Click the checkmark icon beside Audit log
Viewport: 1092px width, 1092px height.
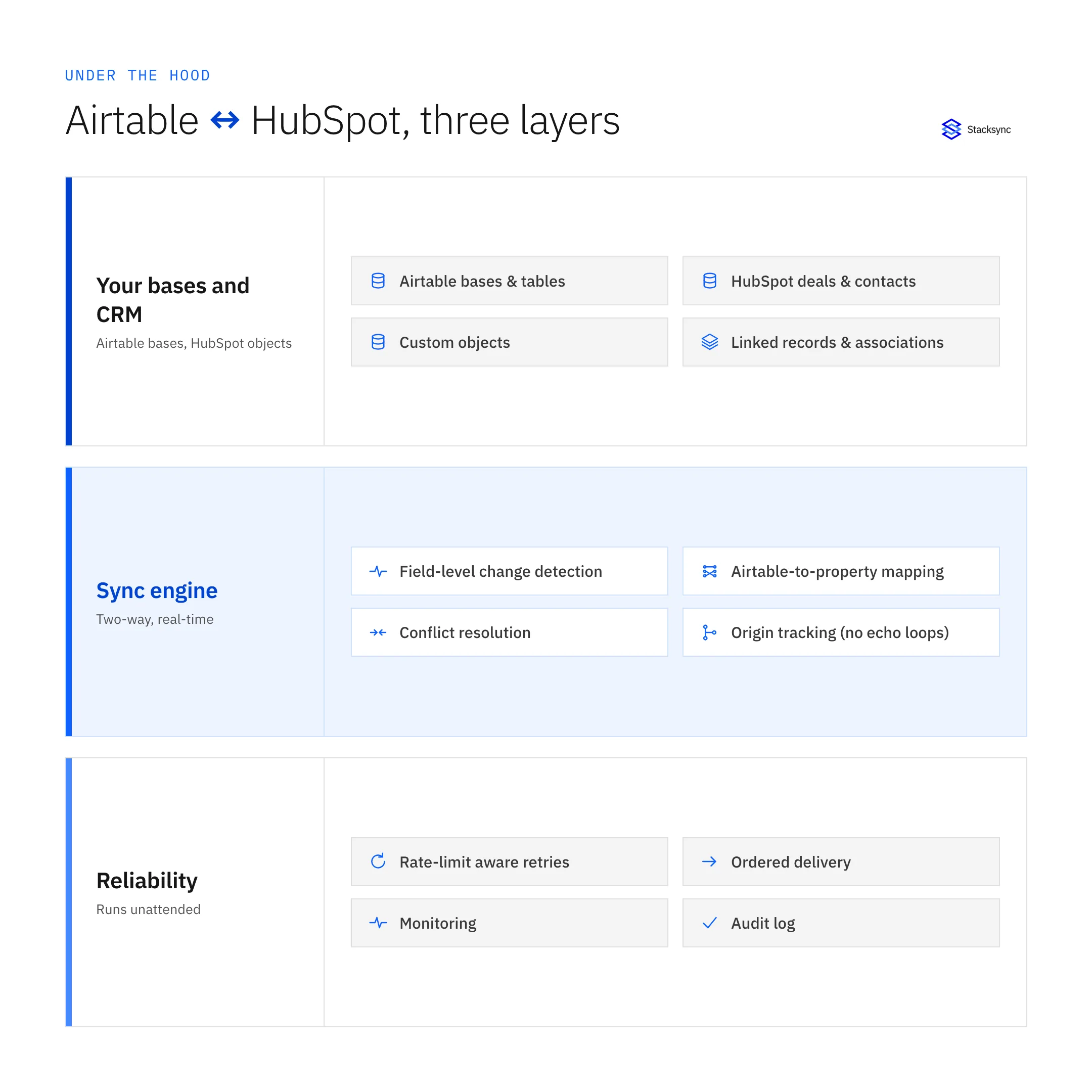point(709,923)
